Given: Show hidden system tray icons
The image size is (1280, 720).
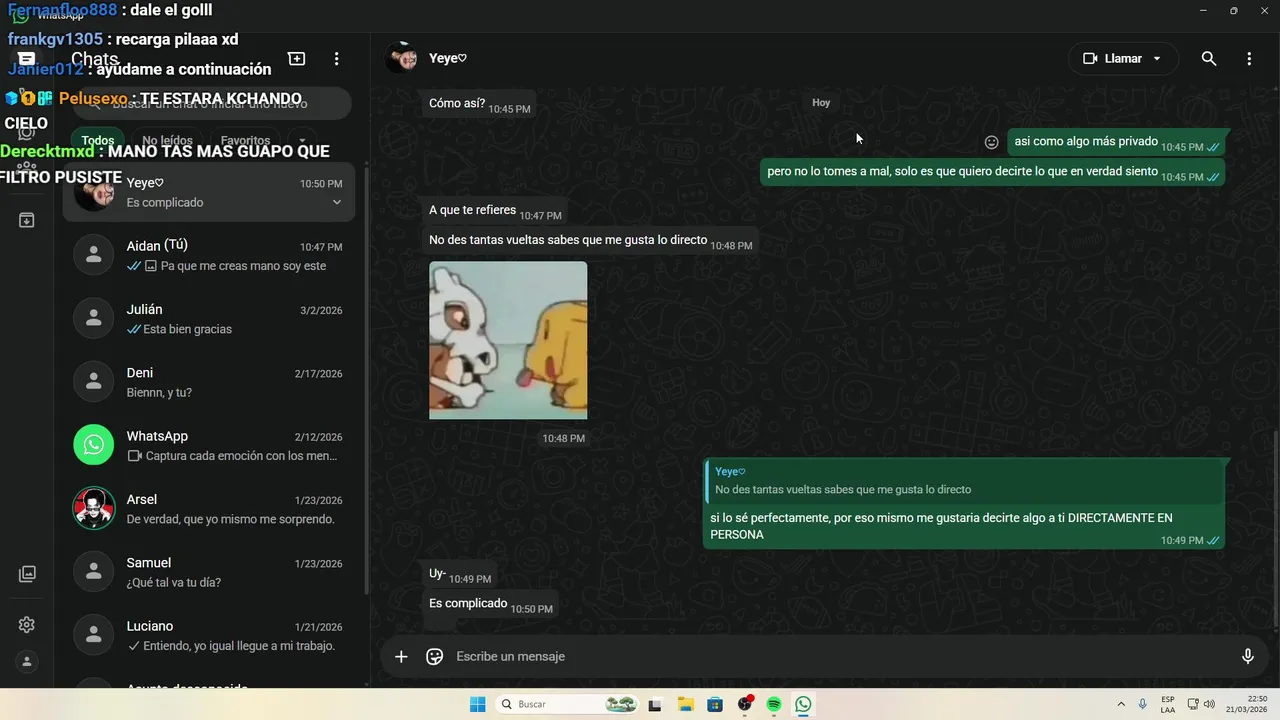Looking at the screenshot, I should point(1121,705).
